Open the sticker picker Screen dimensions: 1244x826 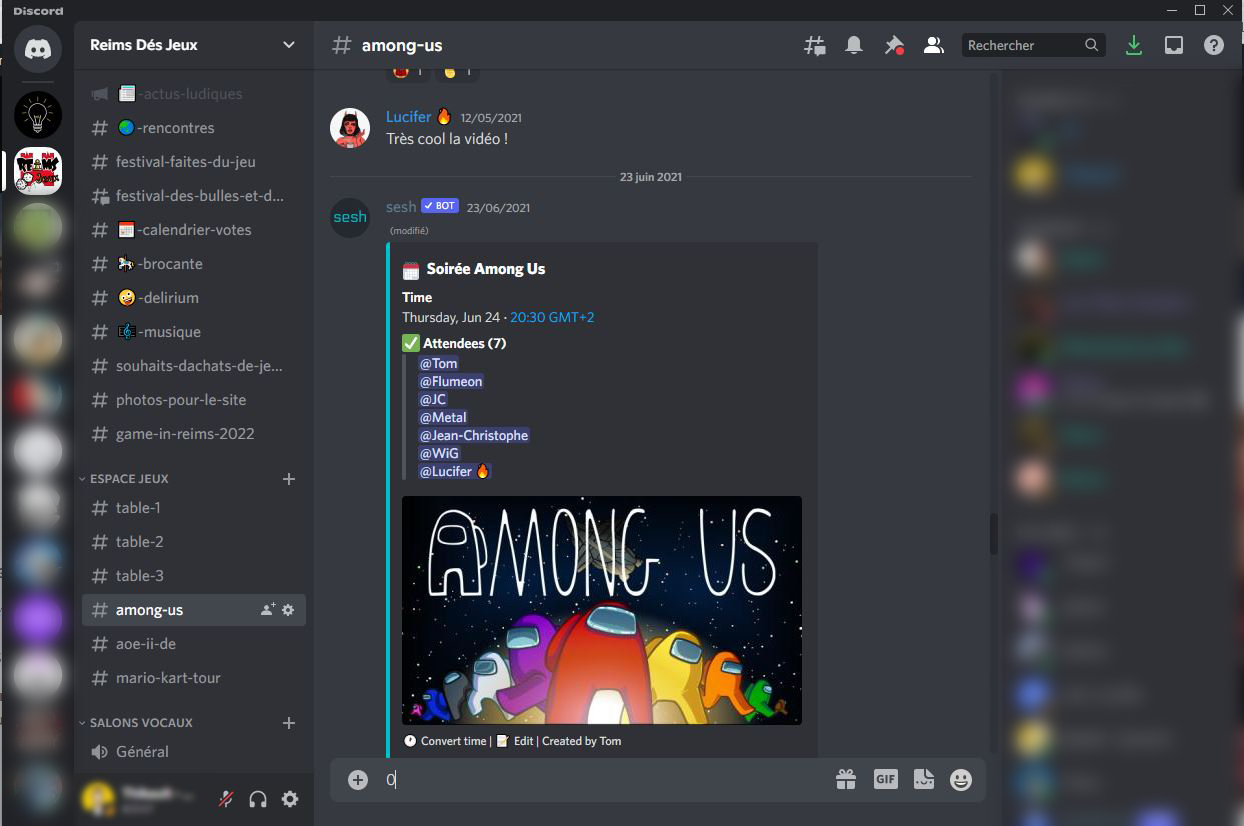coord(924,780)
